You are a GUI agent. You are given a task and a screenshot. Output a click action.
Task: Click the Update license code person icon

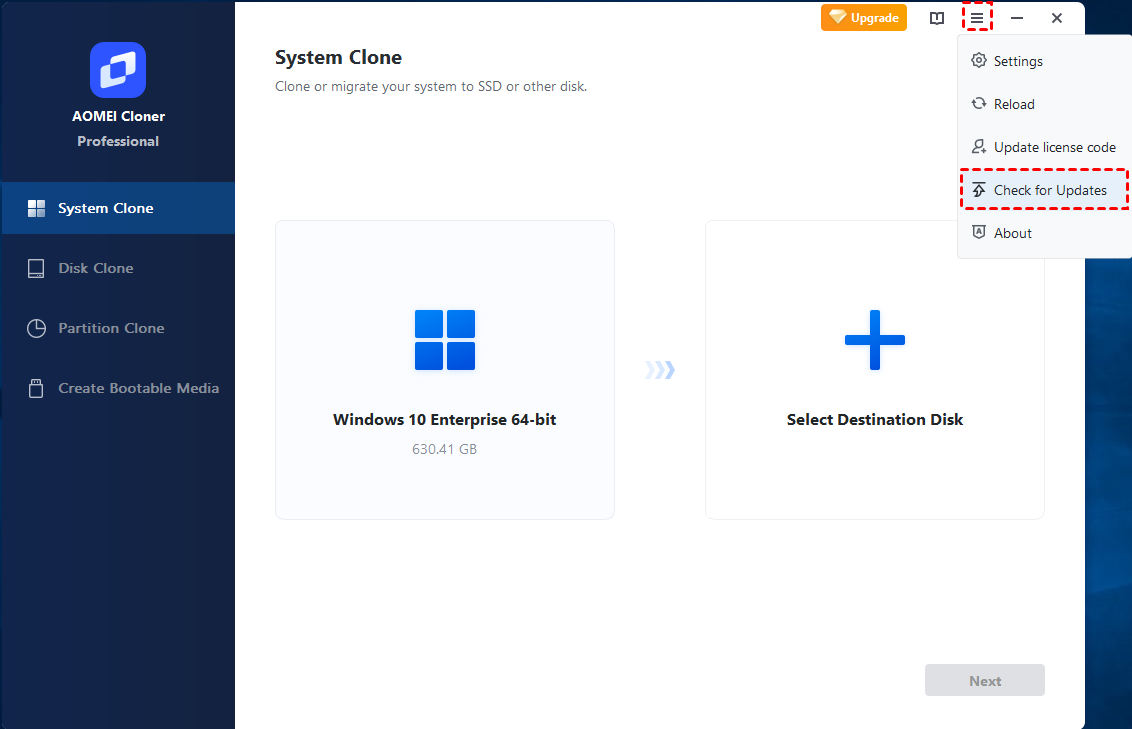coord(979,147)
